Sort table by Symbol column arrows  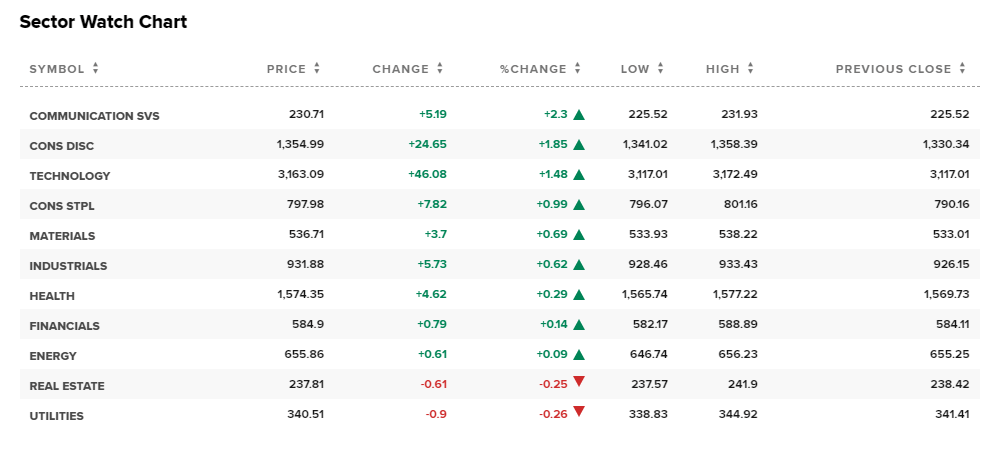(96, 69)
